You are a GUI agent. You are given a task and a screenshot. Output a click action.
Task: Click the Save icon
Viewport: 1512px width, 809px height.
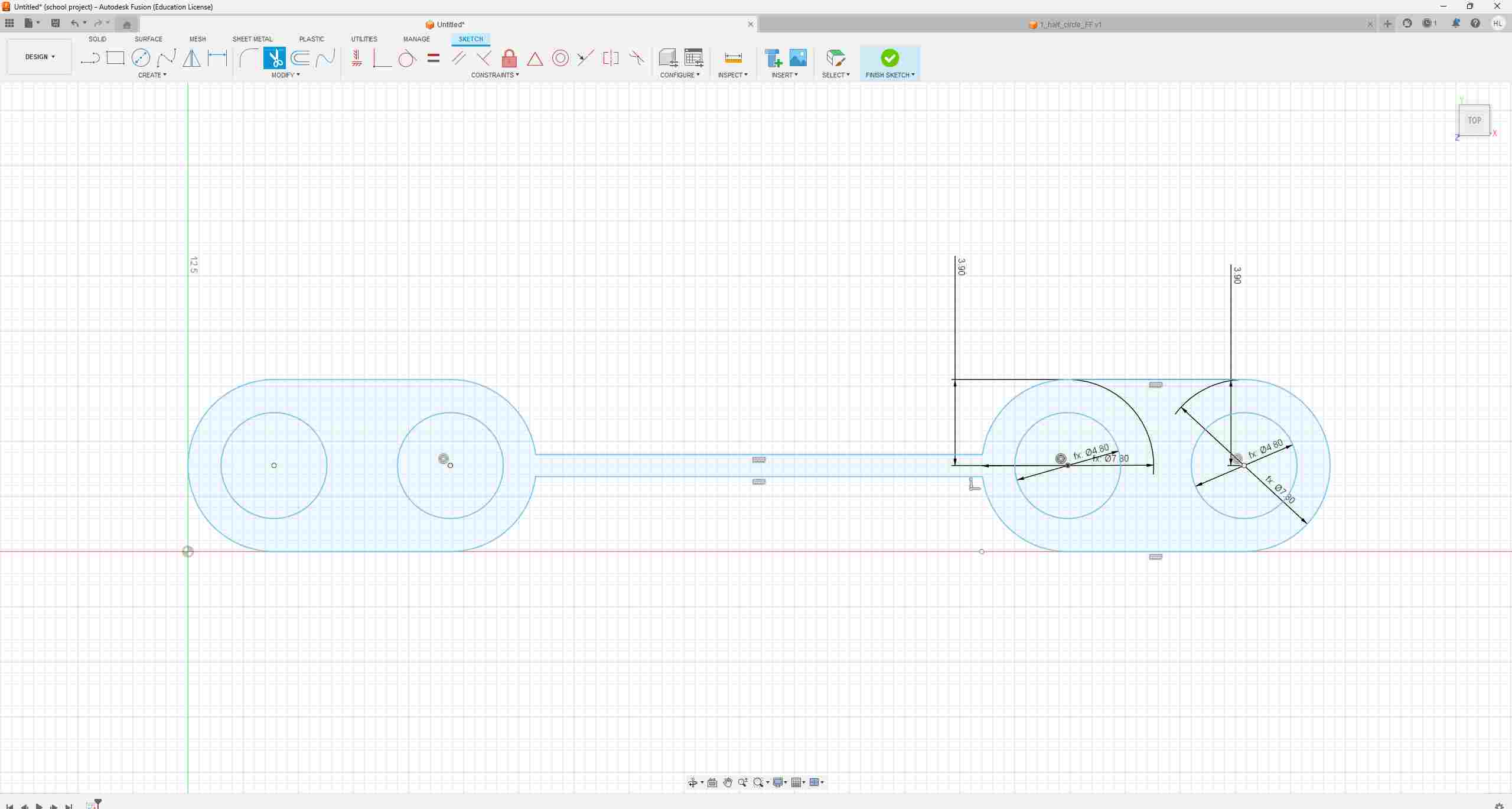click(56, 23)
